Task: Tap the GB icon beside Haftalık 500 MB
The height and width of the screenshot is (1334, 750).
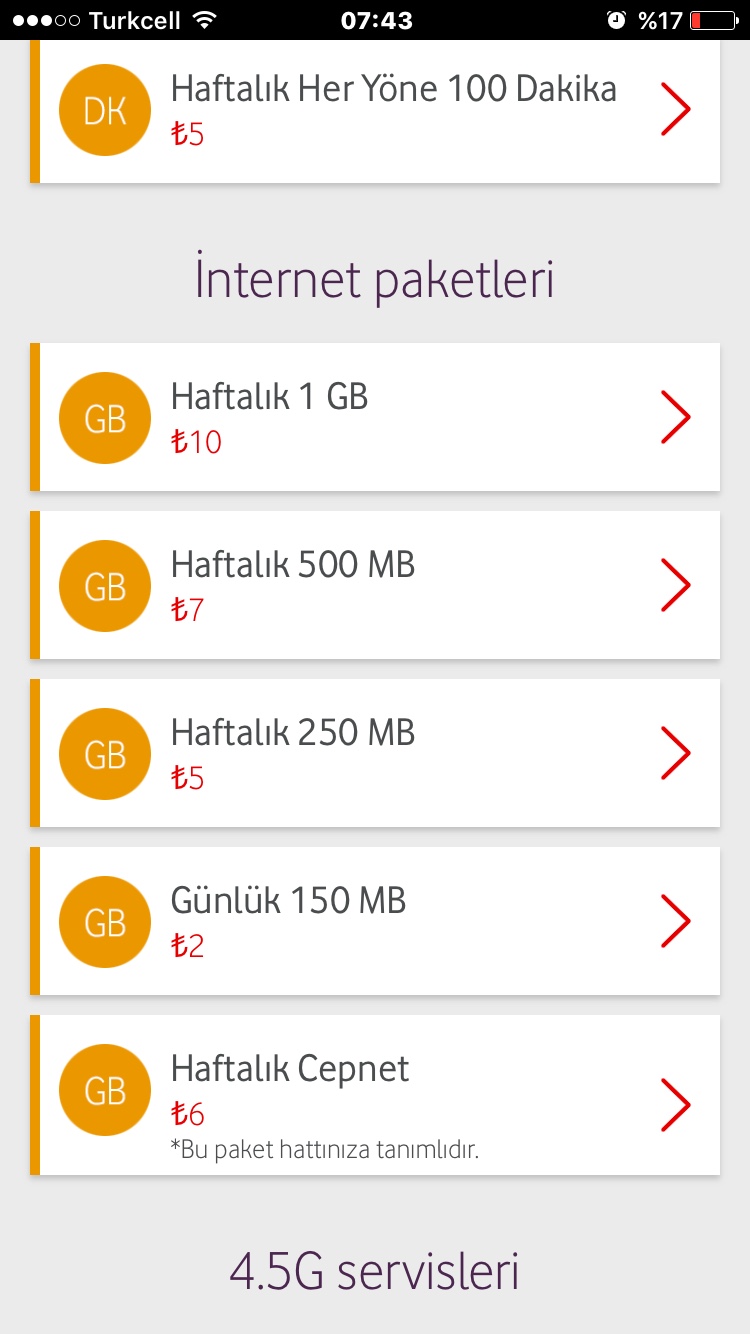Action: pyautogui.click(x=105, y=586)
